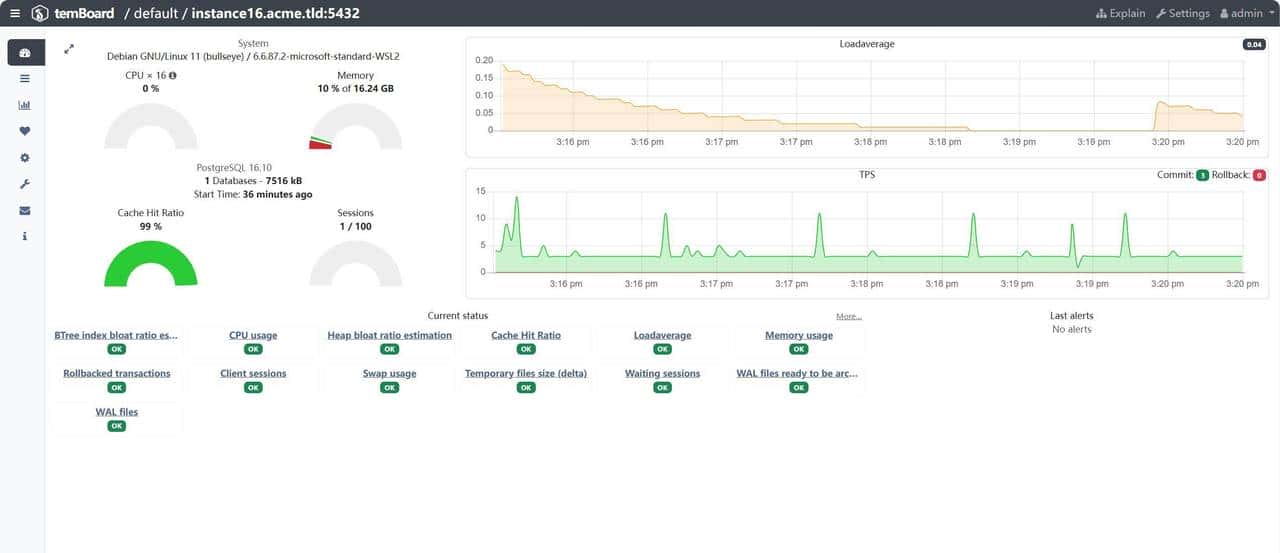Open the Cache Hit Ratio status link
This screenshot has width=1280, height=553.
tap(526, 335)
